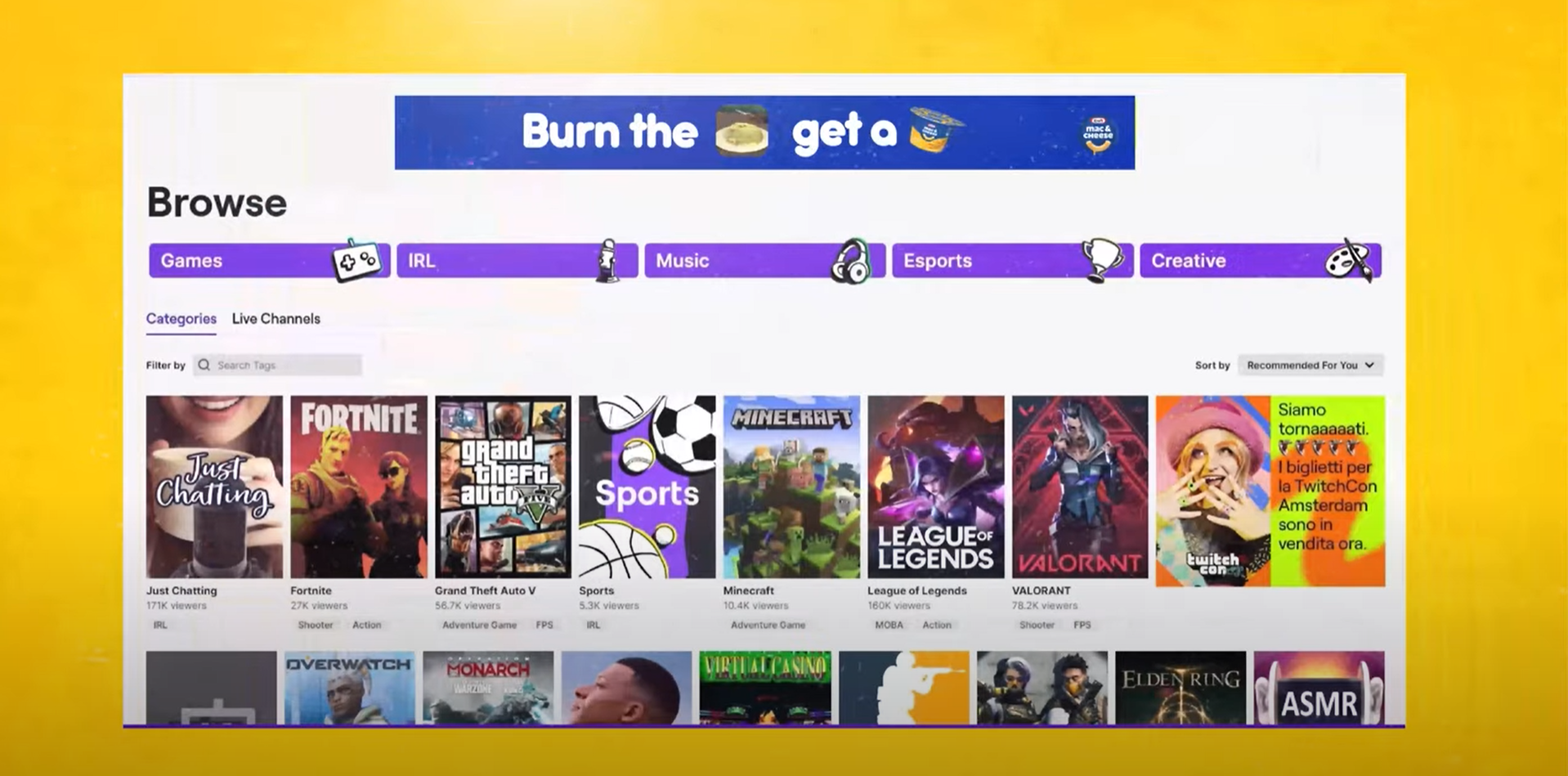Click the Adventure Game tag under Minecraft
This screenshot has width=1568, height=776.
pos(768,625)
